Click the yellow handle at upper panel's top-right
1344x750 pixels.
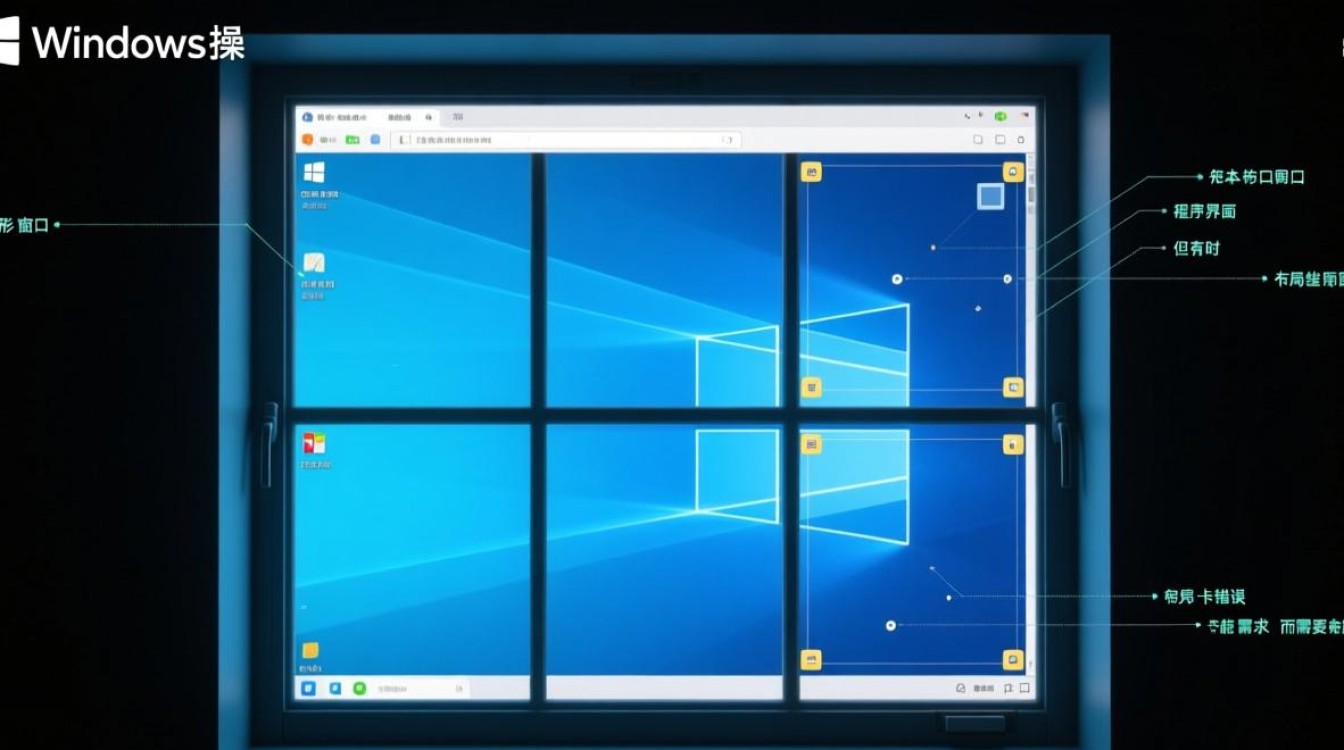(1013, 172)
